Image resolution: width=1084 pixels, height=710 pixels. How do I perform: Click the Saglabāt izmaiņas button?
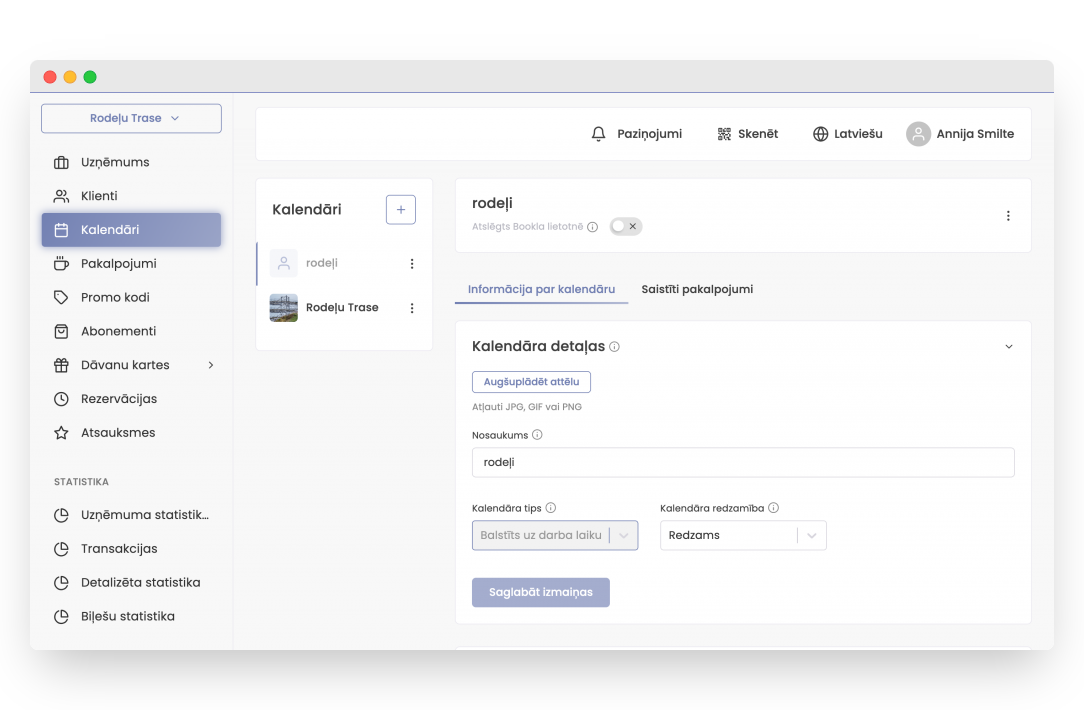tap(540, 592)
